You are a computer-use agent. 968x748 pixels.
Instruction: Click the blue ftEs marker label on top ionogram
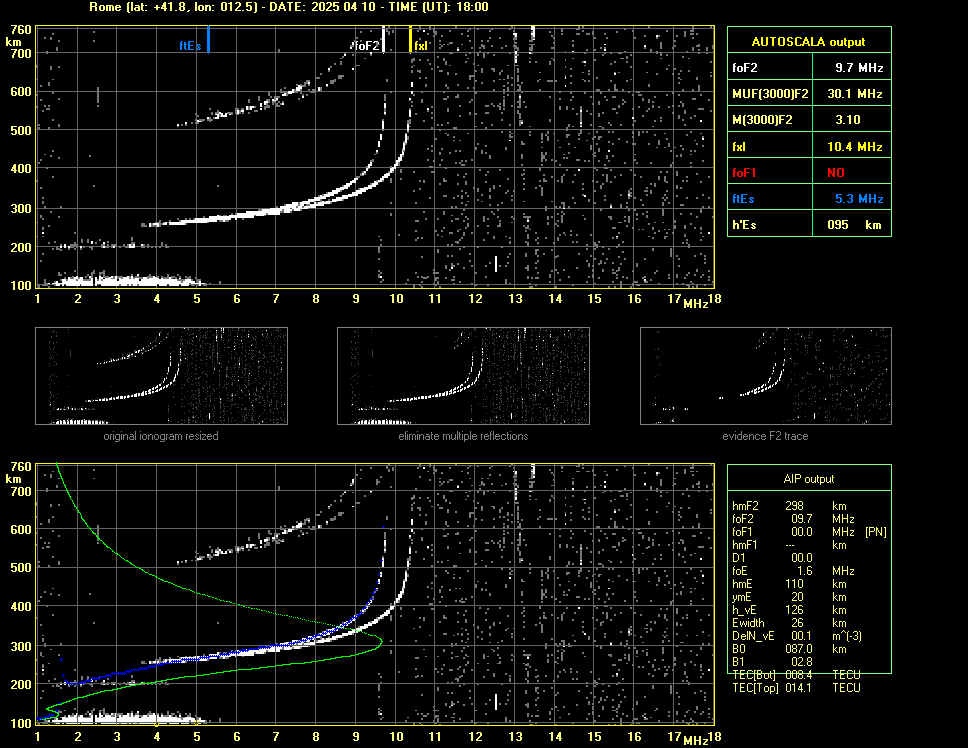pyautogui.click(x=190, y=46)
